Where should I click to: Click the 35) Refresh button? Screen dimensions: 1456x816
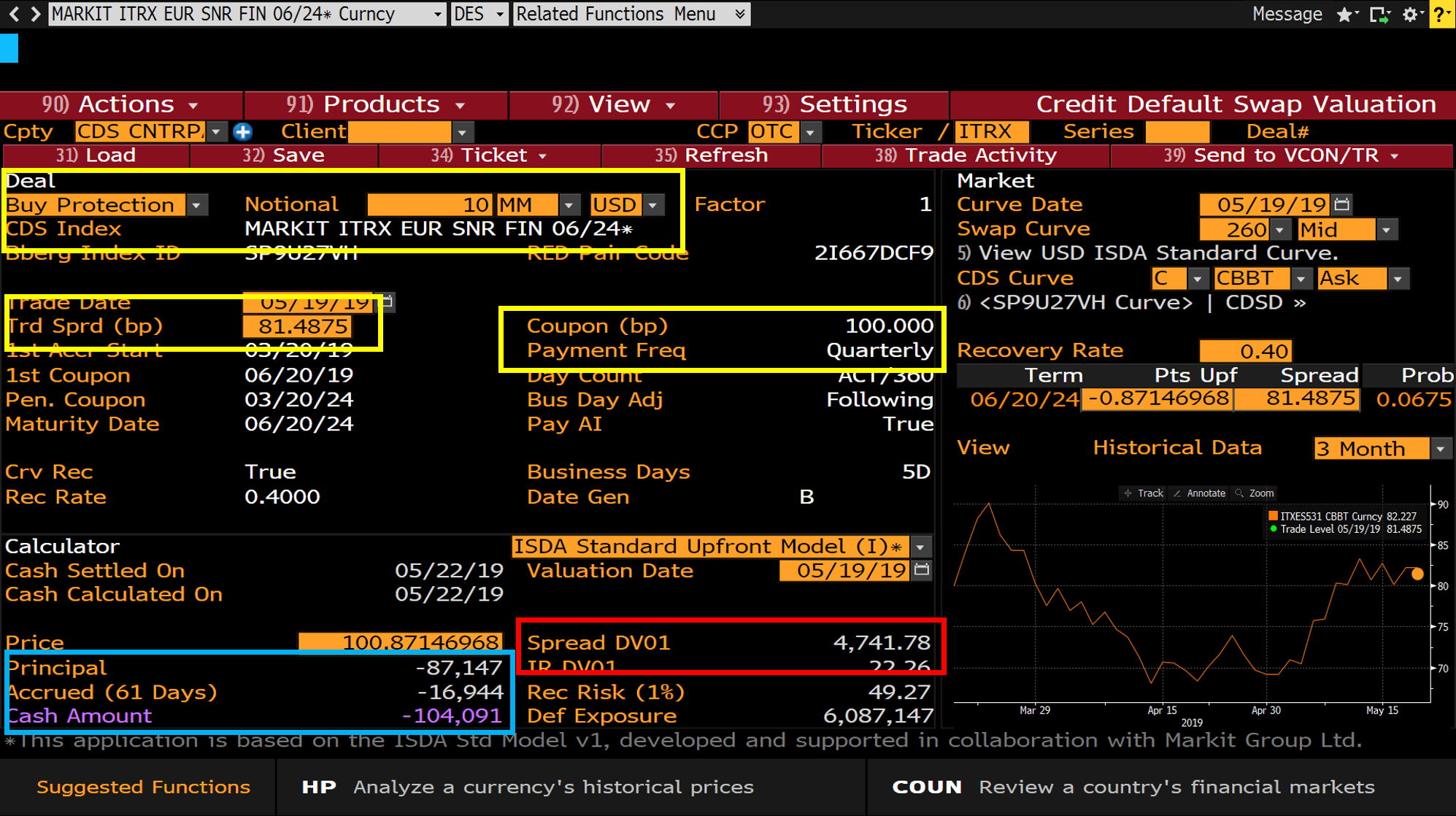point(711,155)
